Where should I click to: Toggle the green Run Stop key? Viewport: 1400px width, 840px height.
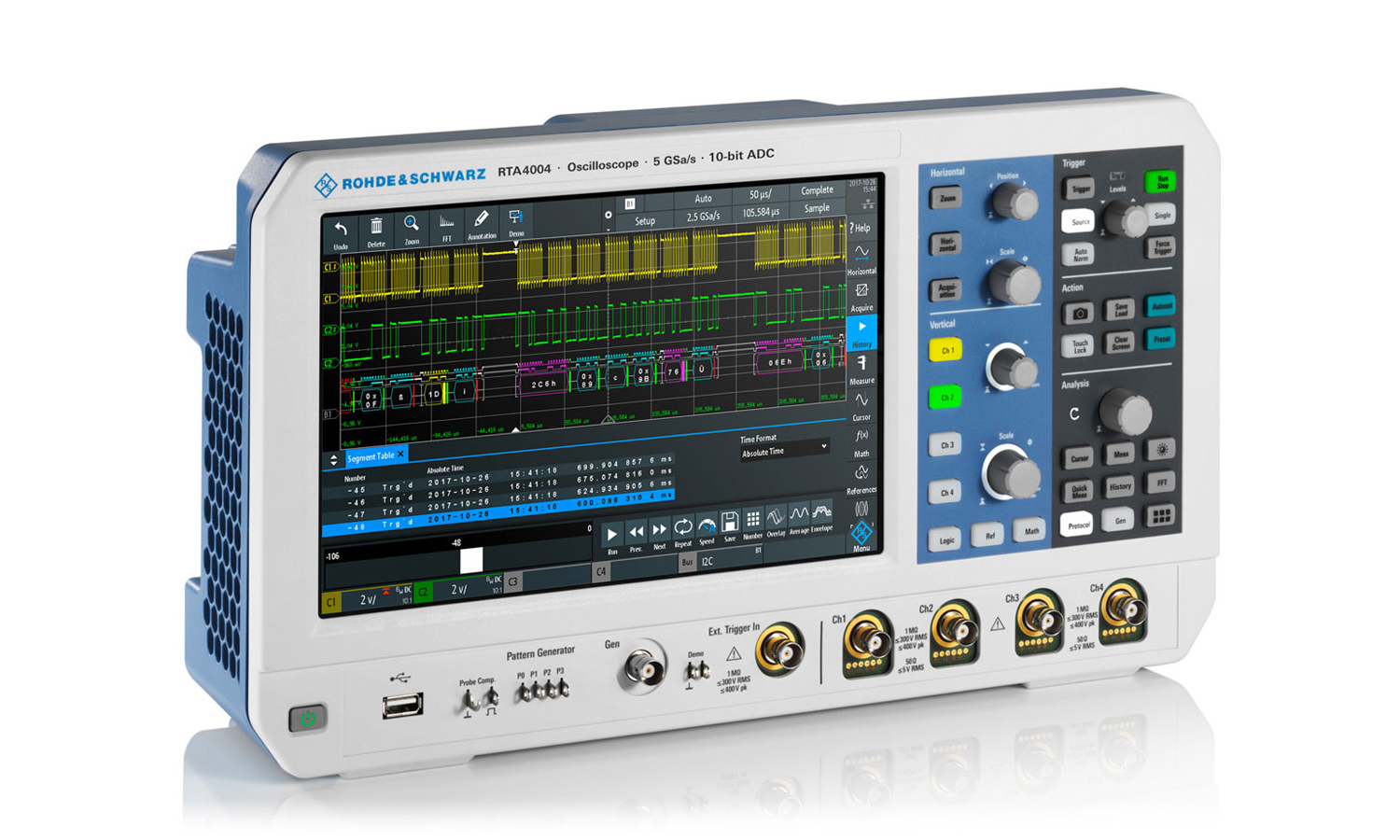(1161, 181)
